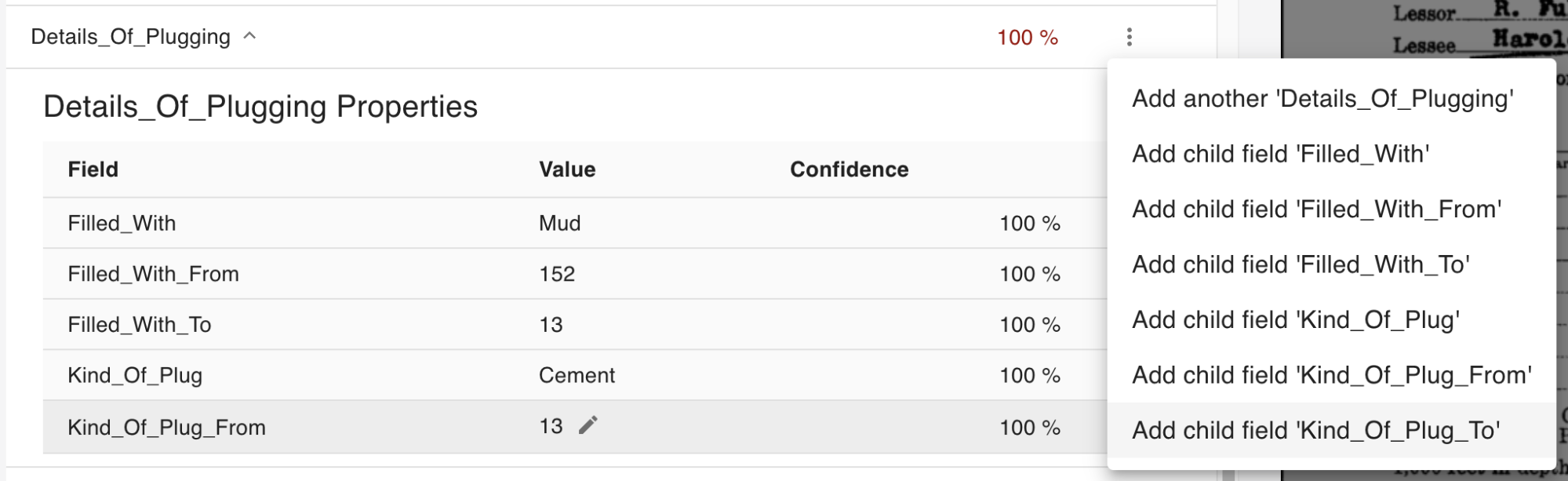Viewport: 1568px width, 481px height.
Task: Choose Add another 'Details_Of_Plugging' menu entry
Action: (1322, 99)
